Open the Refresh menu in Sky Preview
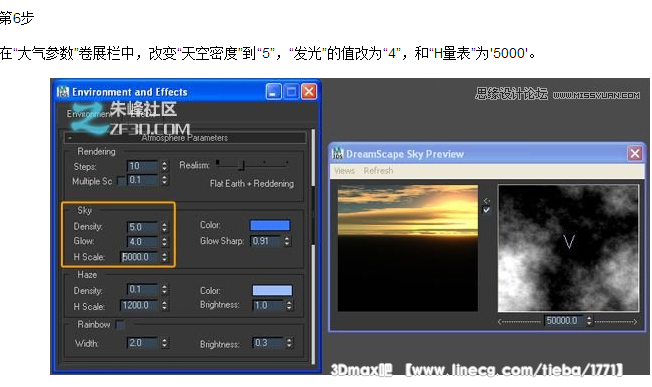Viewport: 652px width, 387px height. click(x=378, y=171)
